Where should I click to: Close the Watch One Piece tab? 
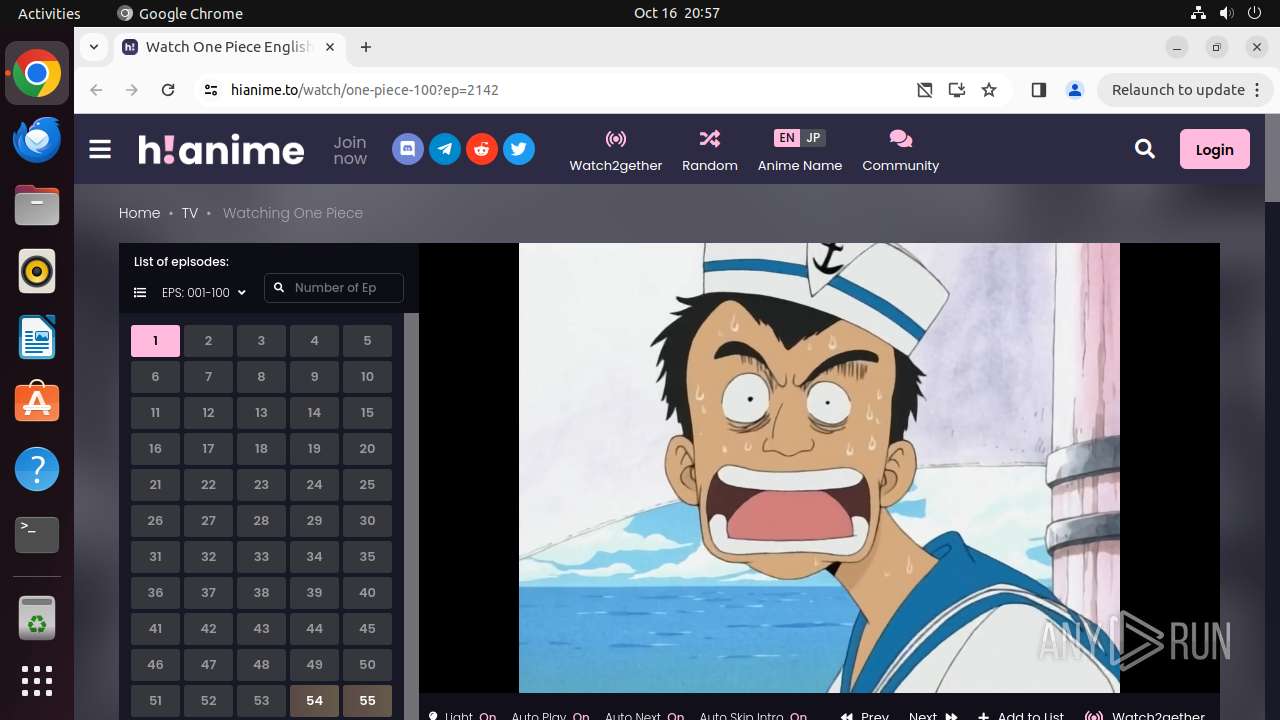pos(329,47)
